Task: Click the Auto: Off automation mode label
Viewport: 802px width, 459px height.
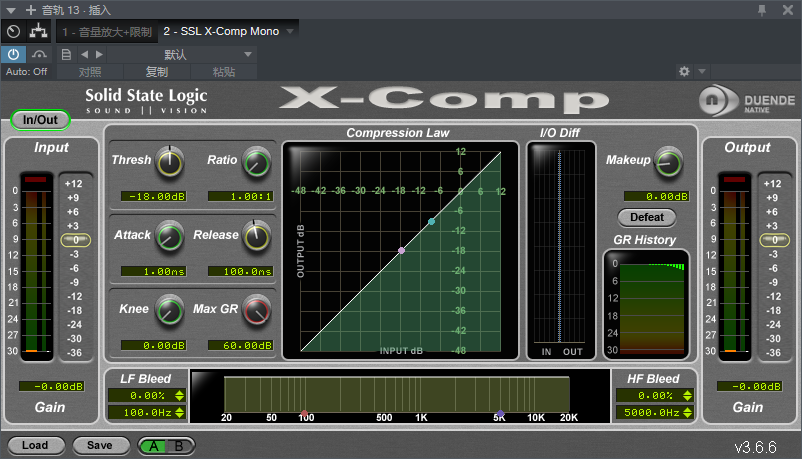Action: click(x=27, y=72)
